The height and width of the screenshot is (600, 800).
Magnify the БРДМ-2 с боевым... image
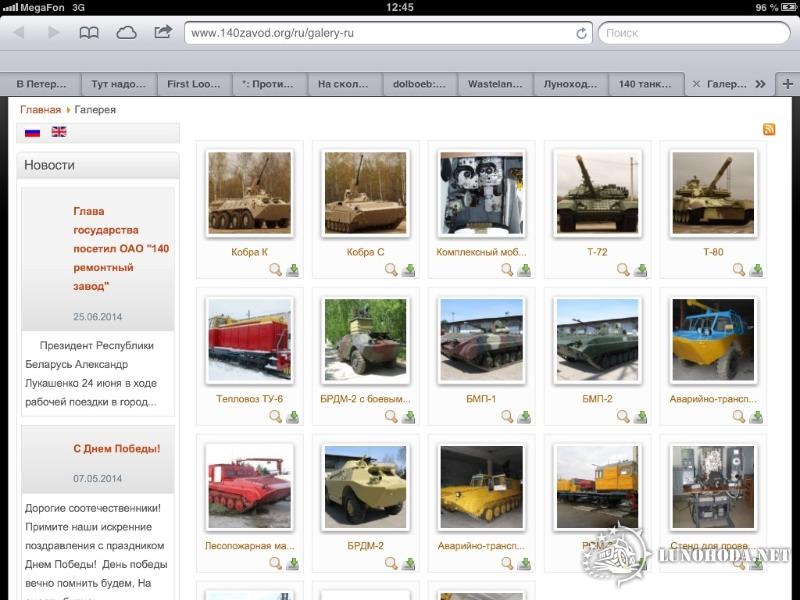pyautogui.click(x=391, y=416)
